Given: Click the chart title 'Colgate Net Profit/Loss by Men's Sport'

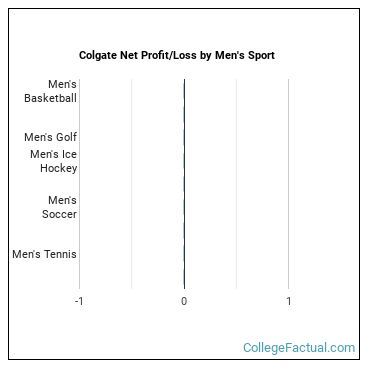Looking at the screenshot, I should (177, 55).
